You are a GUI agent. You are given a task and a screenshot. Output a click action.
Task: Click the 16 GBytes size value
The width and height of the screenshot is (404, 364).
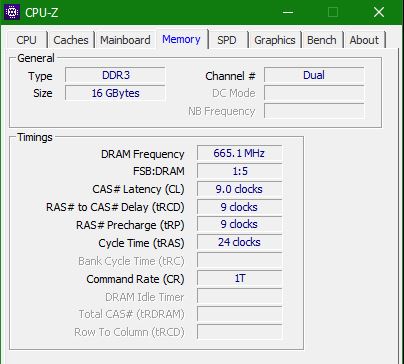[x=115, y=93]
